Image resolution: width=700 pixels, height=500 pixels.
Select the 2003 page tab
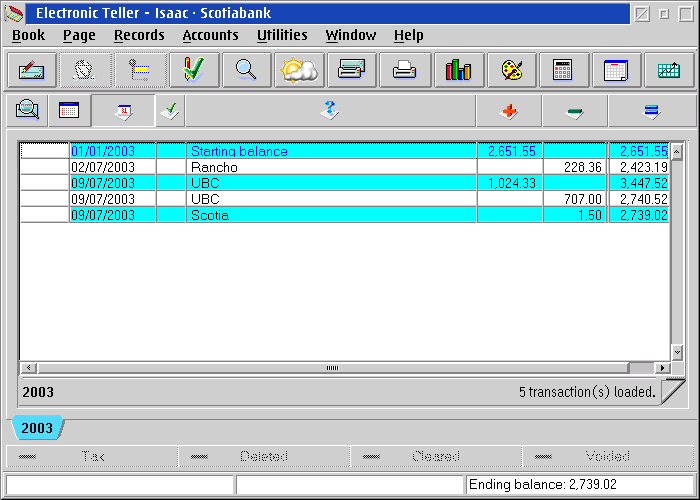[x=37, y=428]
